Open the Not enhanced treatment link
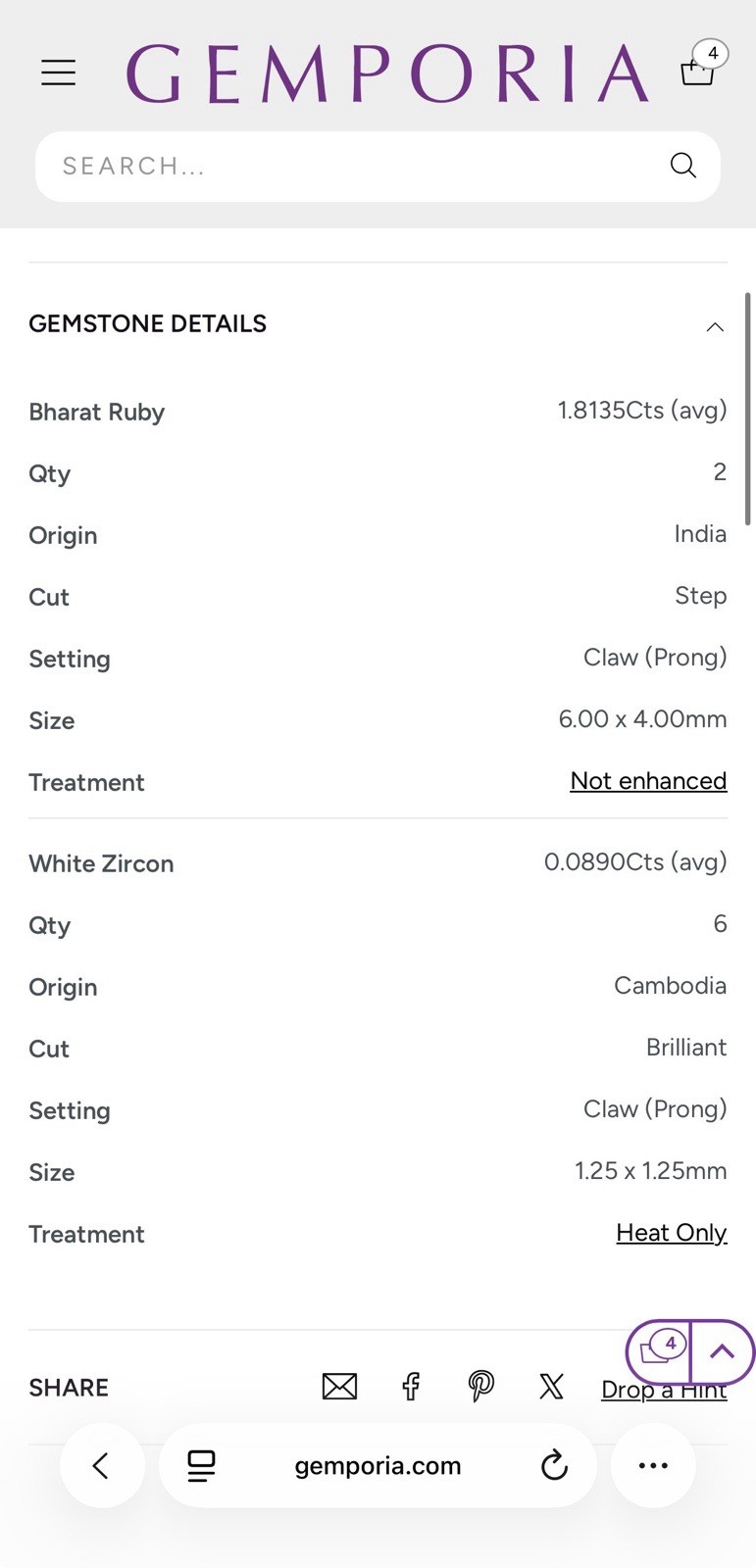The width and height of the screenshot is (756, 1568). pos(648,781)
